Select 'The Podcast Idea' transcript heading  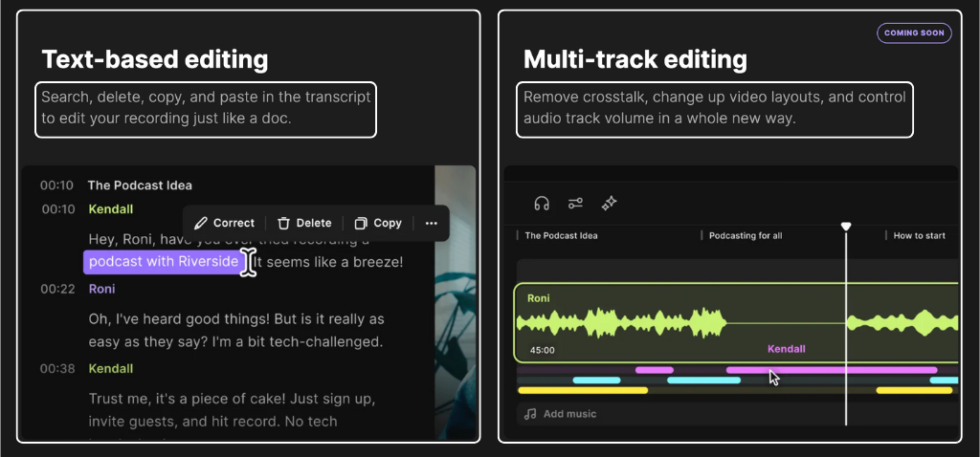[x=140, y=185]
